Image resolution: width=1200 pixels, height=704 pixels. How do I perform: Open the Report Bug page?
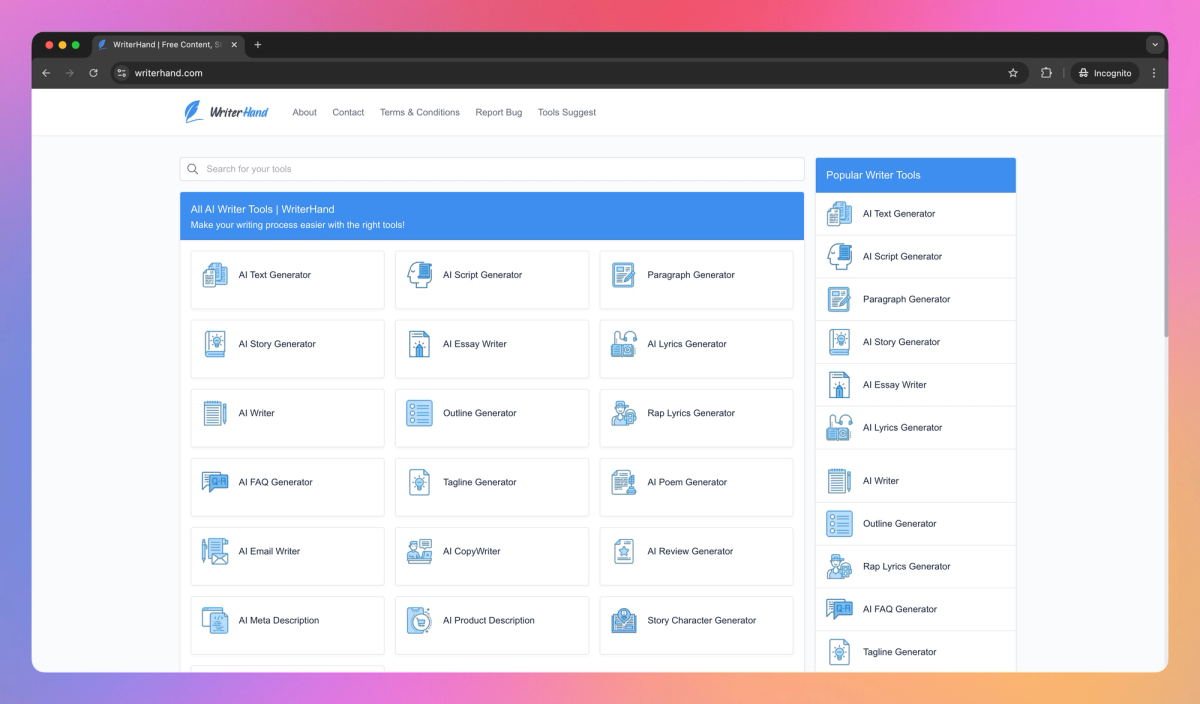(x=499, y=113)
